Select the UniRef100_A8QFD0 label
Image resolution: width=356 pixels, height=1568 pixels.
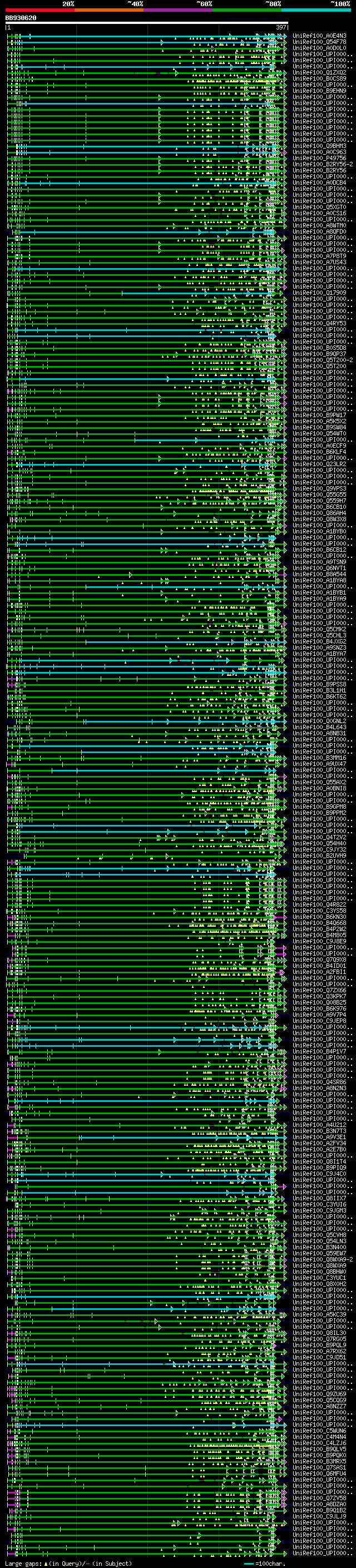319,231
